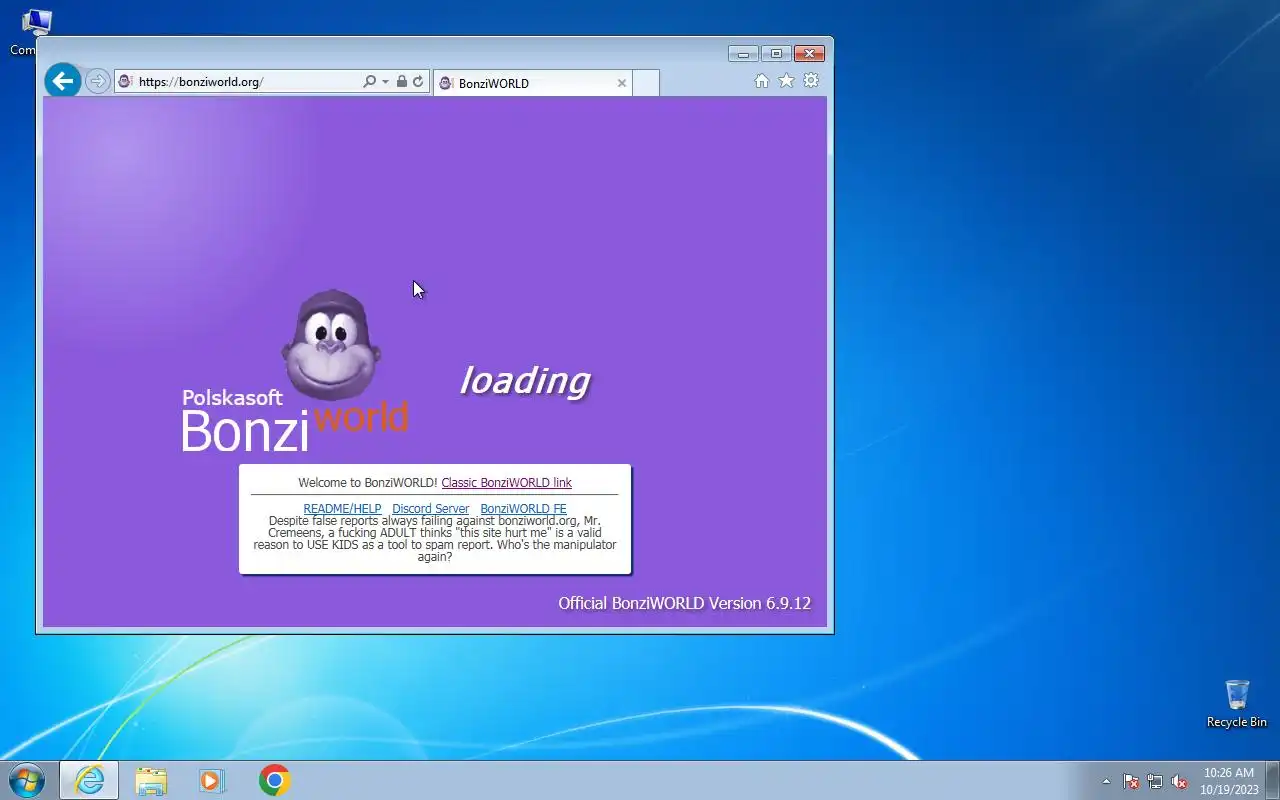Viewport: 1280px width, 800px height.
Task: Open the Discord Server link
Action: click(x=430, y=508)
